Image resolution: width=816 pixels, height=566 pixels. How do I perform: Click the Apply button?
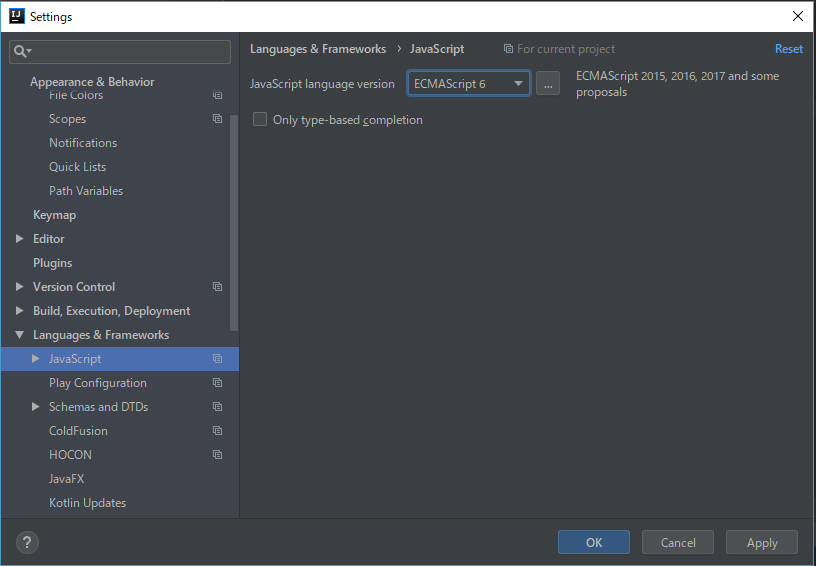coord(762,543)
